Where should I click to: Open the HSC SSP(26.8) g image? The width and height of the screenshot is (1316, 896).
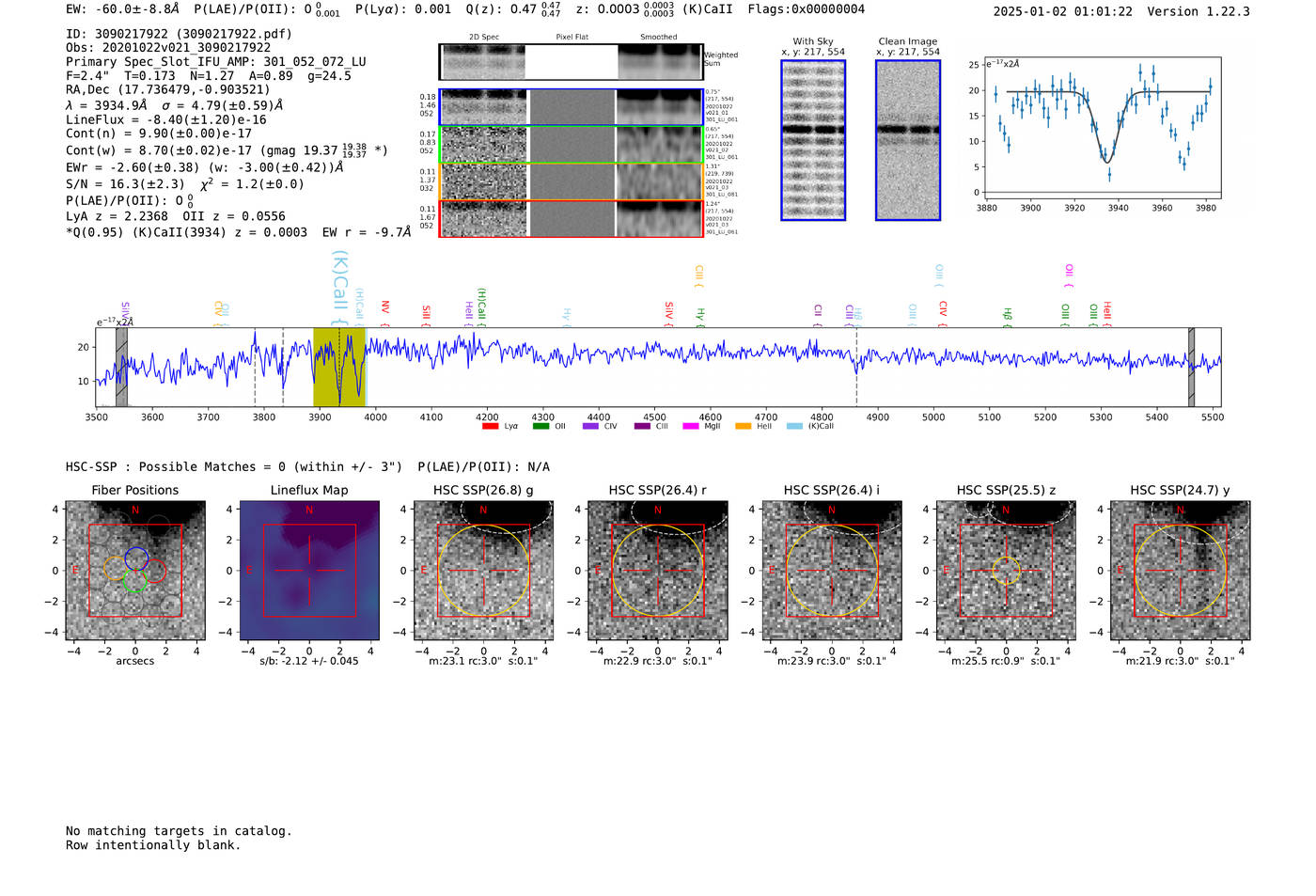[x=483, y=571]
